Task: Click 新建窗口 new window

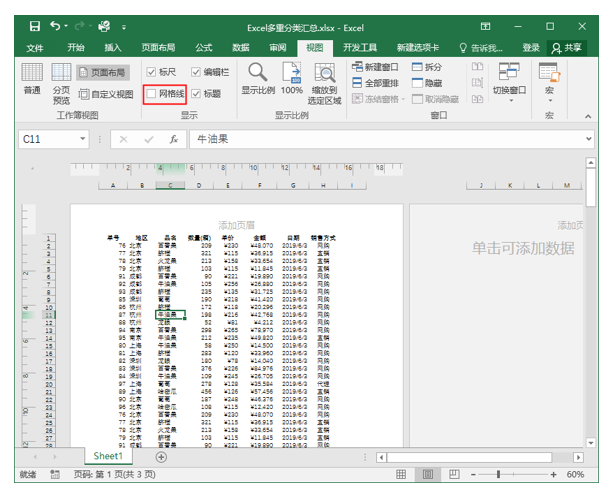Action: (375, 67)
